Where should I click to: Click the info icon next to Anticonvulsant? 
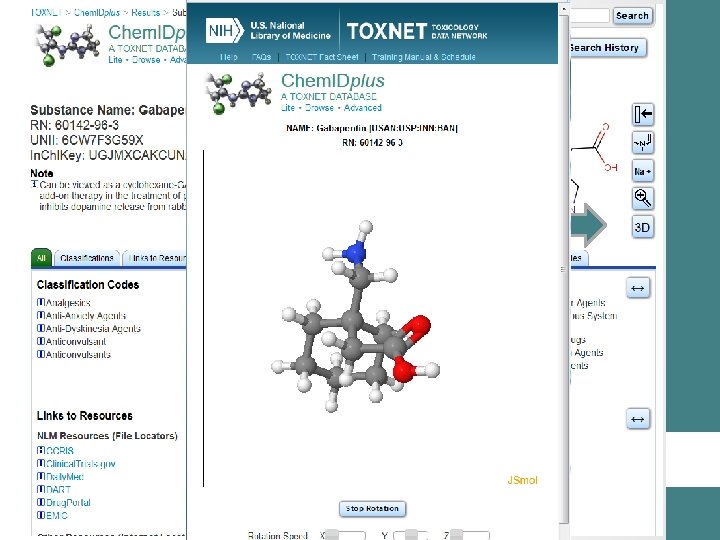coord(40,341)
